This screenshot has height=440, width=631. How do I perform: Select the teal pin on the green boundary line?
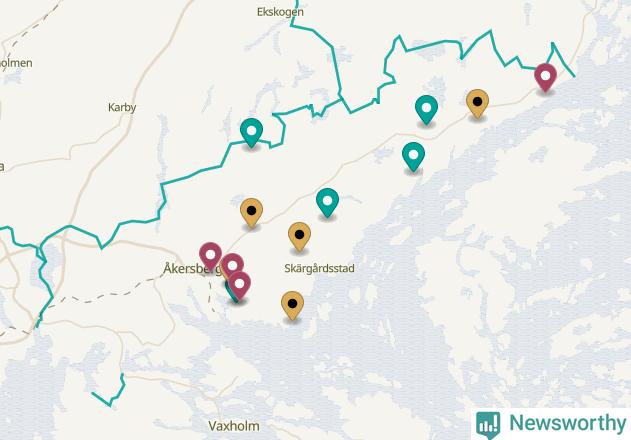pos(251,133)
